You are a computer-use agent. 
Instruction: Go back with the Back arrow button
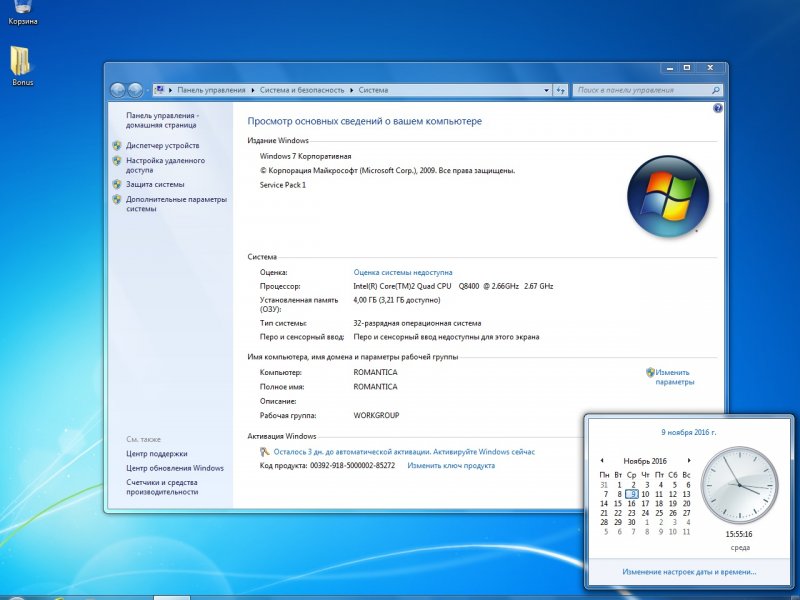117,90
